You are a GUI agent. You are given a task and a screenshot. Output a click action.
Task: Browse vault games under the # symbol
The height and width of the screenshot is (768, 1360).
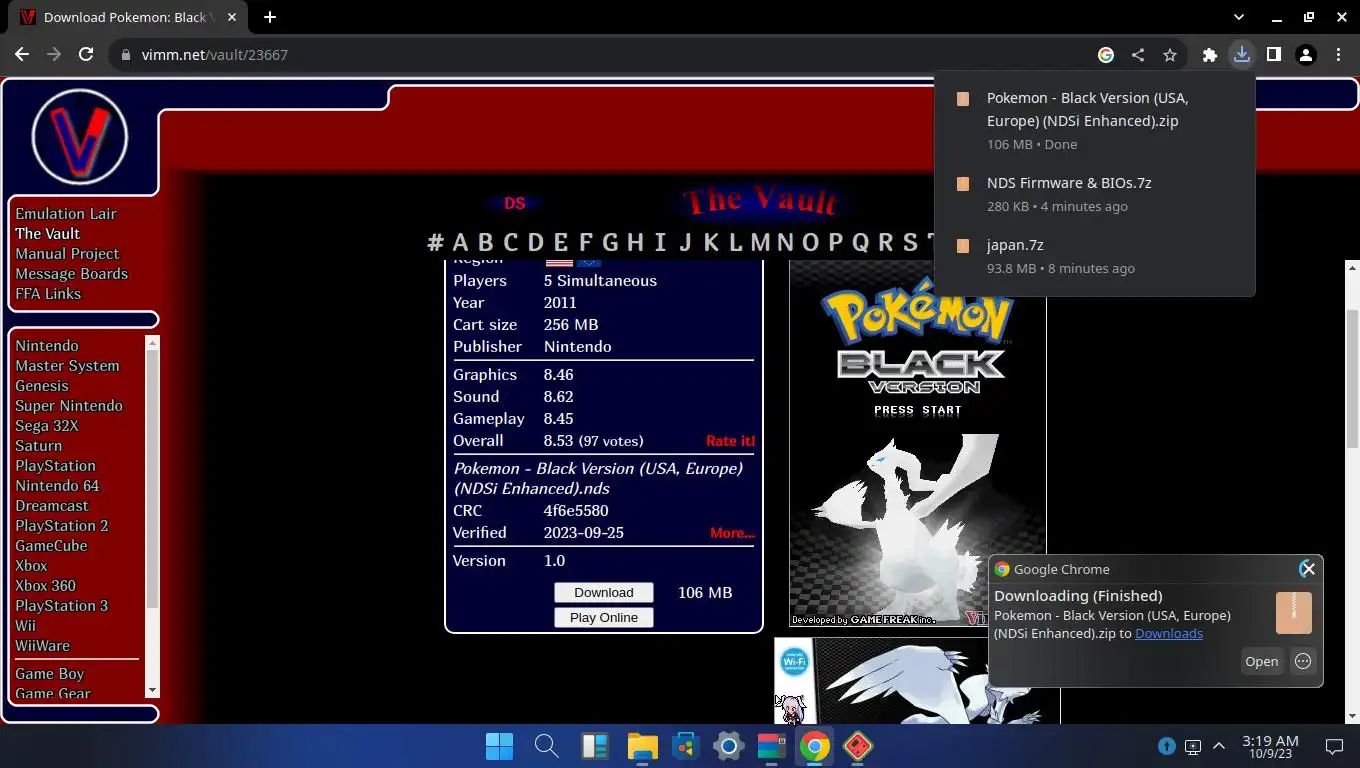pyautogui.click(x=435, y=242)
